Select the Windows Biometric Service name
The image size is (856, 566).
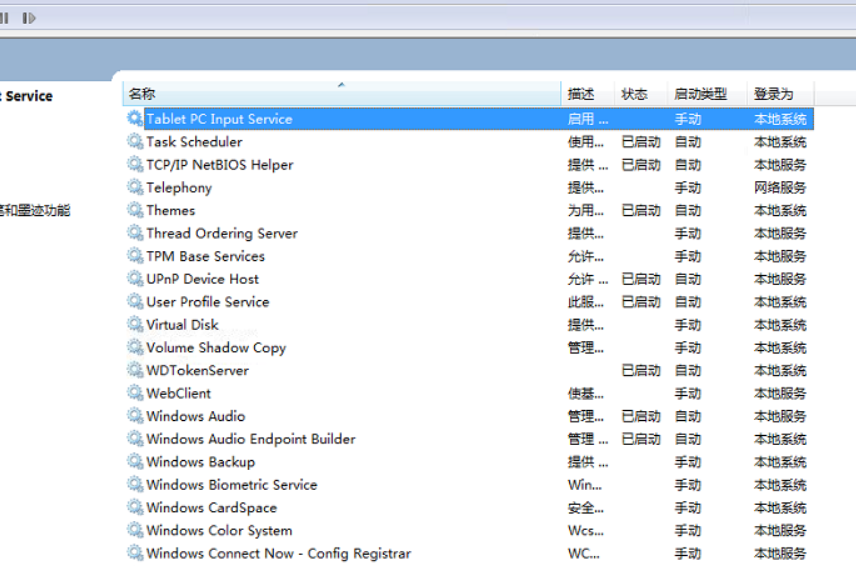[x=231, y=485]
